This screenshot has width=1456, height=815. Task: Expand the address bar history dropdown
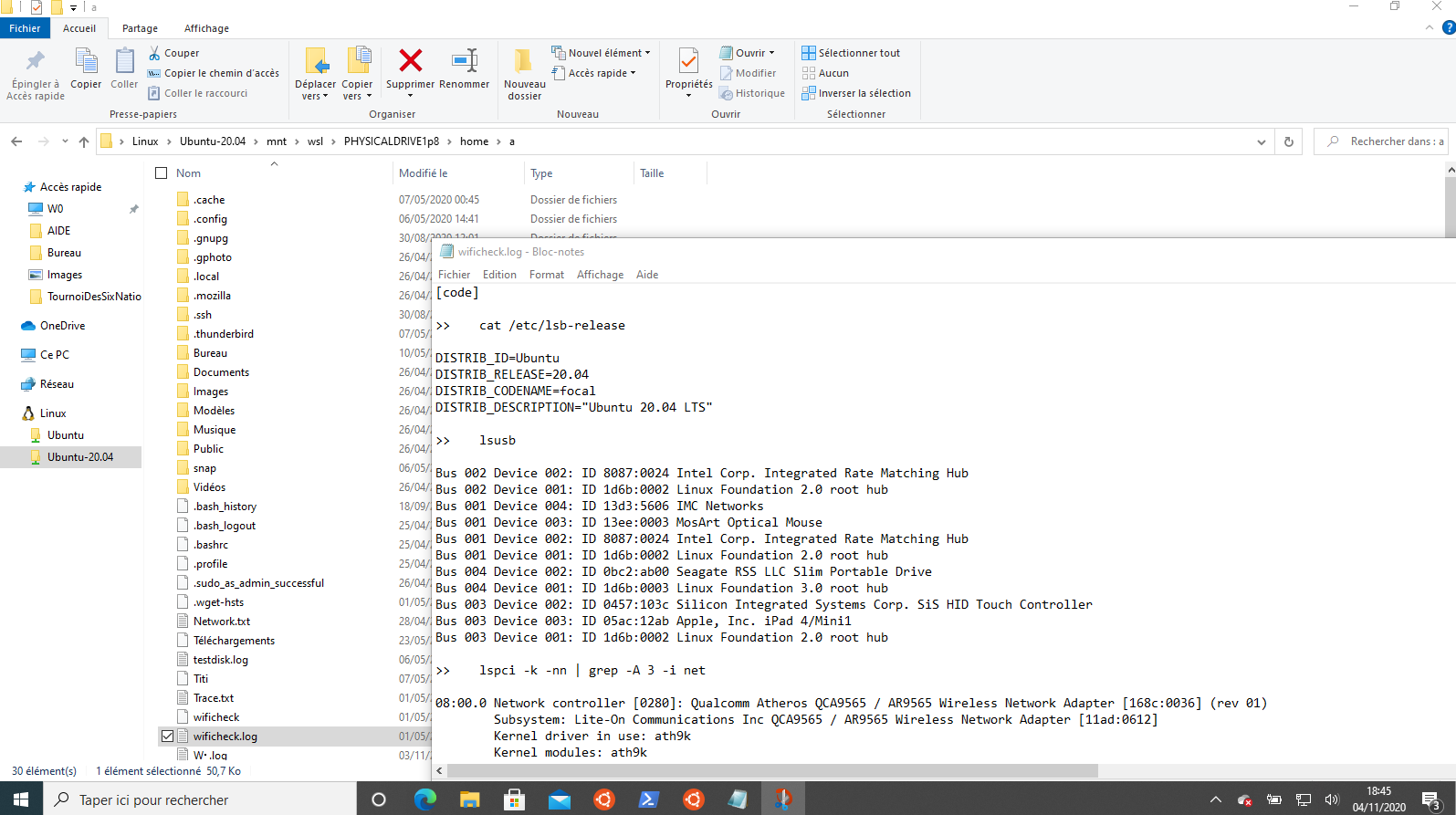1261,141
